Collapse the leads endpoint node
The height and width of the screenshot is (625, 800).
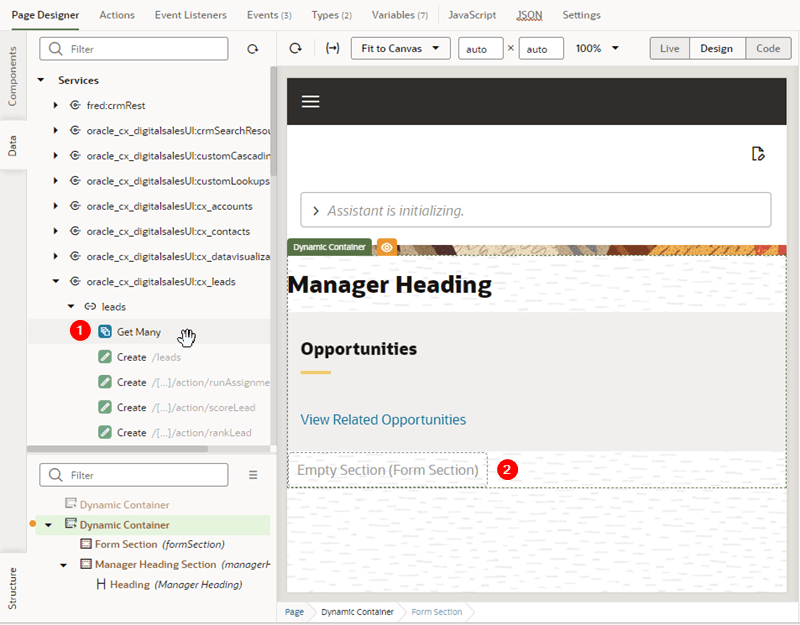point(71,306)
